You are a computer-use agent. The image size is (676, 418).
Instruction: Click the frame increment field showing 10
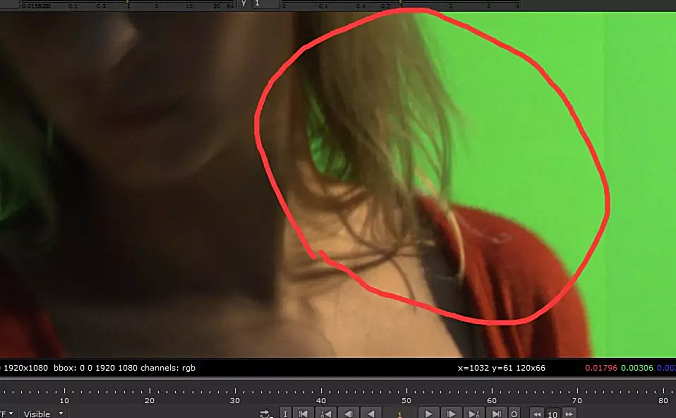(x=552, y=412)
